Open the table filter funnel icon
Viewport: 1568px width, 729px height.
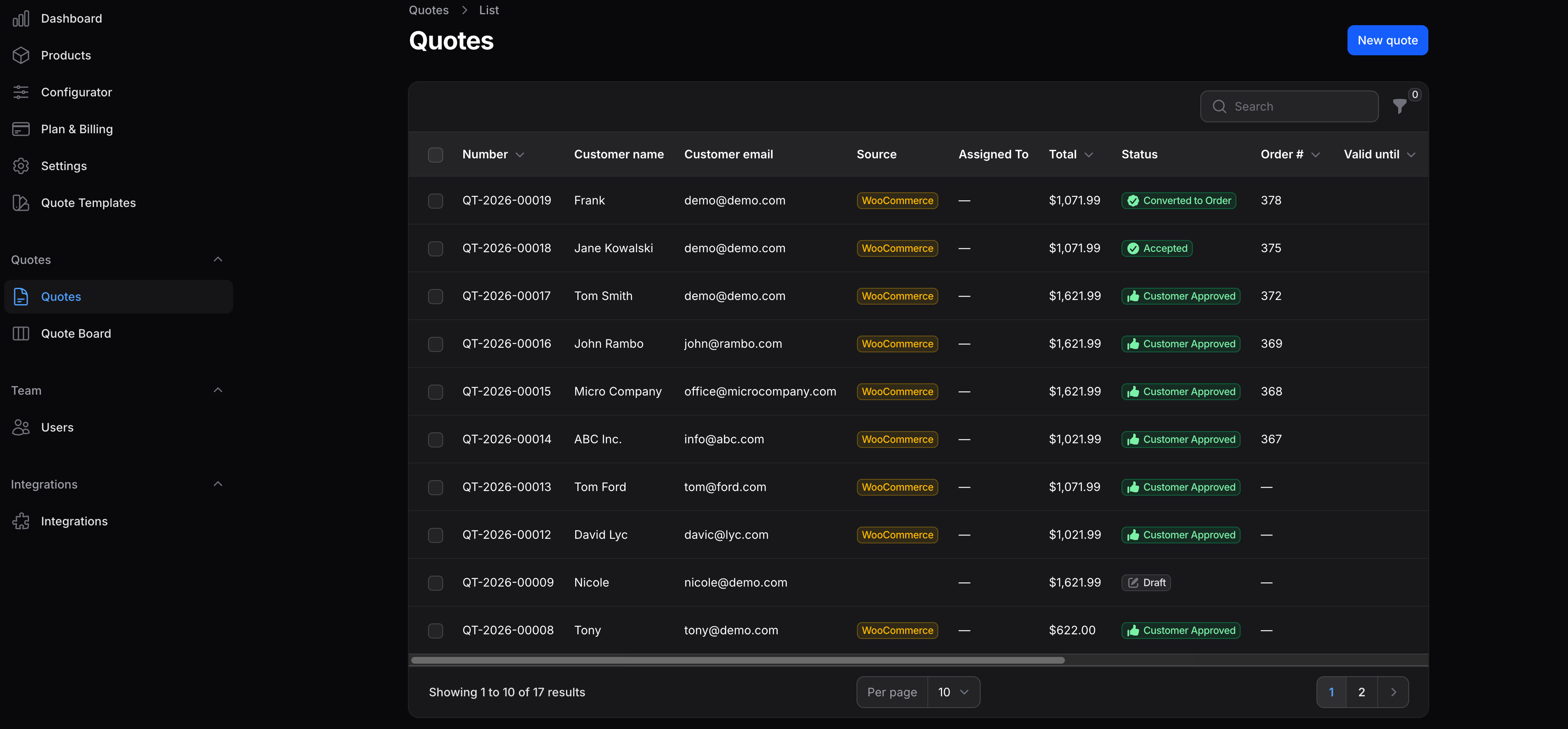[x=1399, y=106]
